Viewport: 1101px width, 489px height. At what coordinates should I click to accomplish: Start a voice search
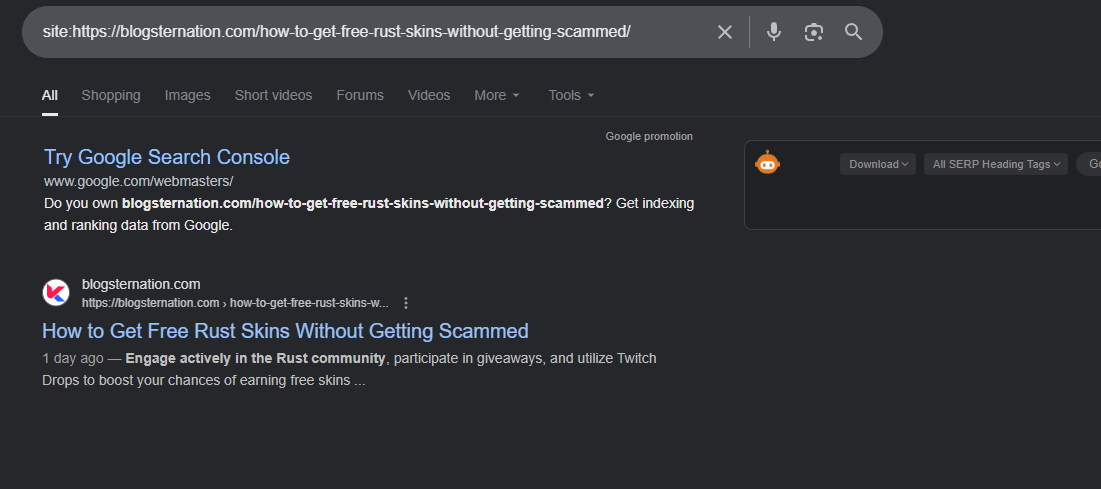click(x=773, y=32)
